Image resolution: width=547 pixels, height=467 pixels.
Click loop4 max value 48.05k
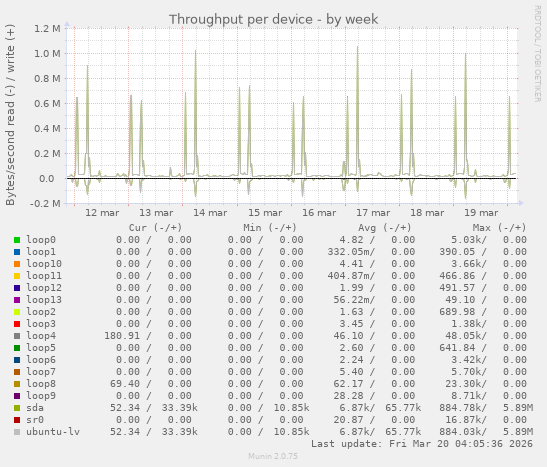464,336
